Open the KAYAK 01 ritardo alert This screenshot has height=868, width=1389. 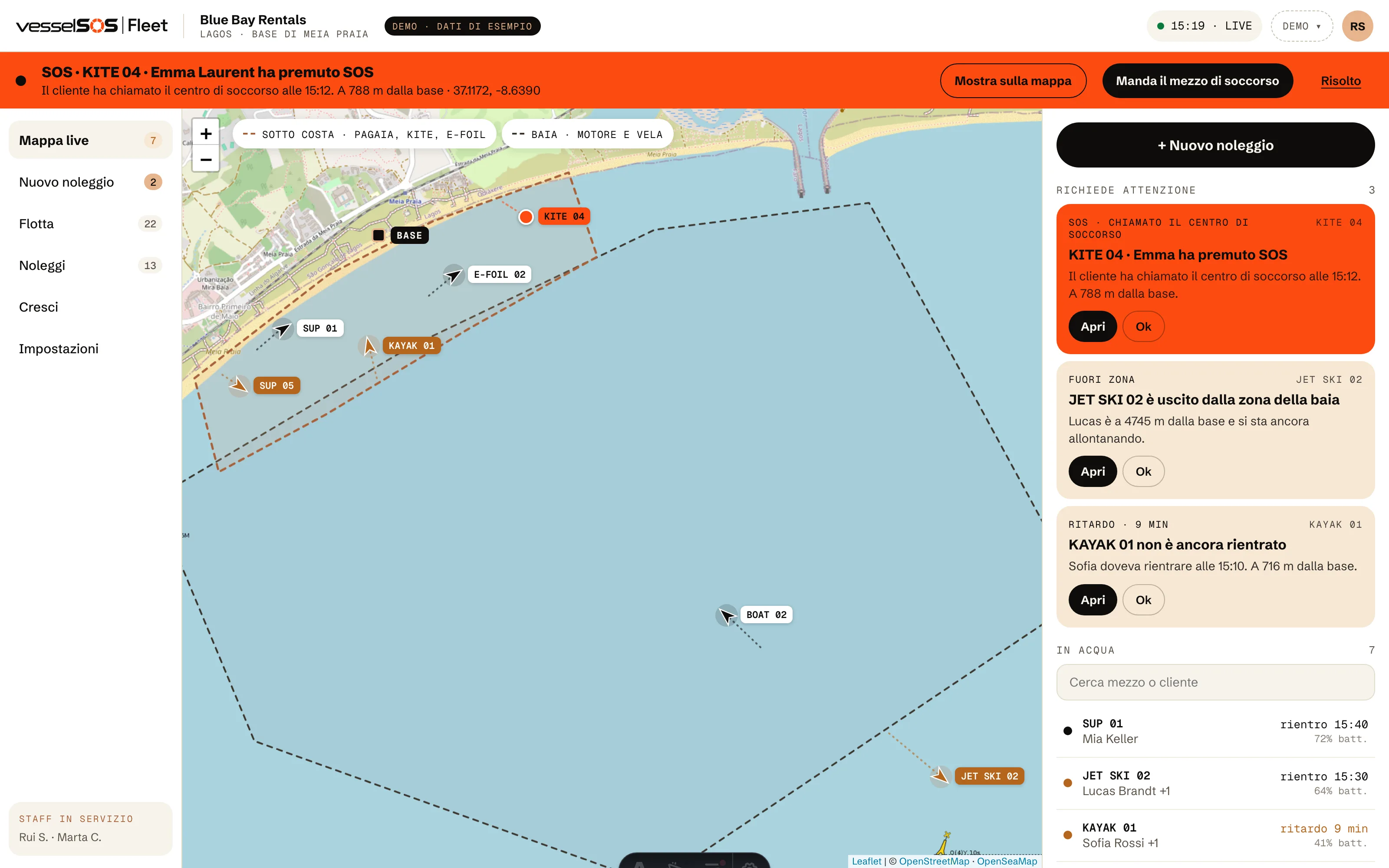point(1092,600)
